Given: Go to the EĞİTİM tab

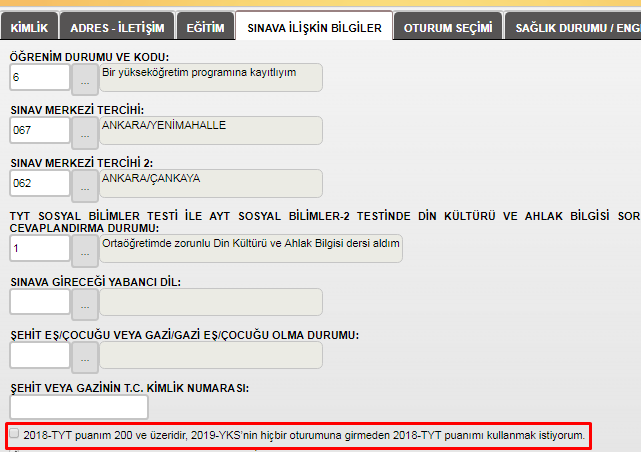Looking at the screenshot, I should [206, 28].
